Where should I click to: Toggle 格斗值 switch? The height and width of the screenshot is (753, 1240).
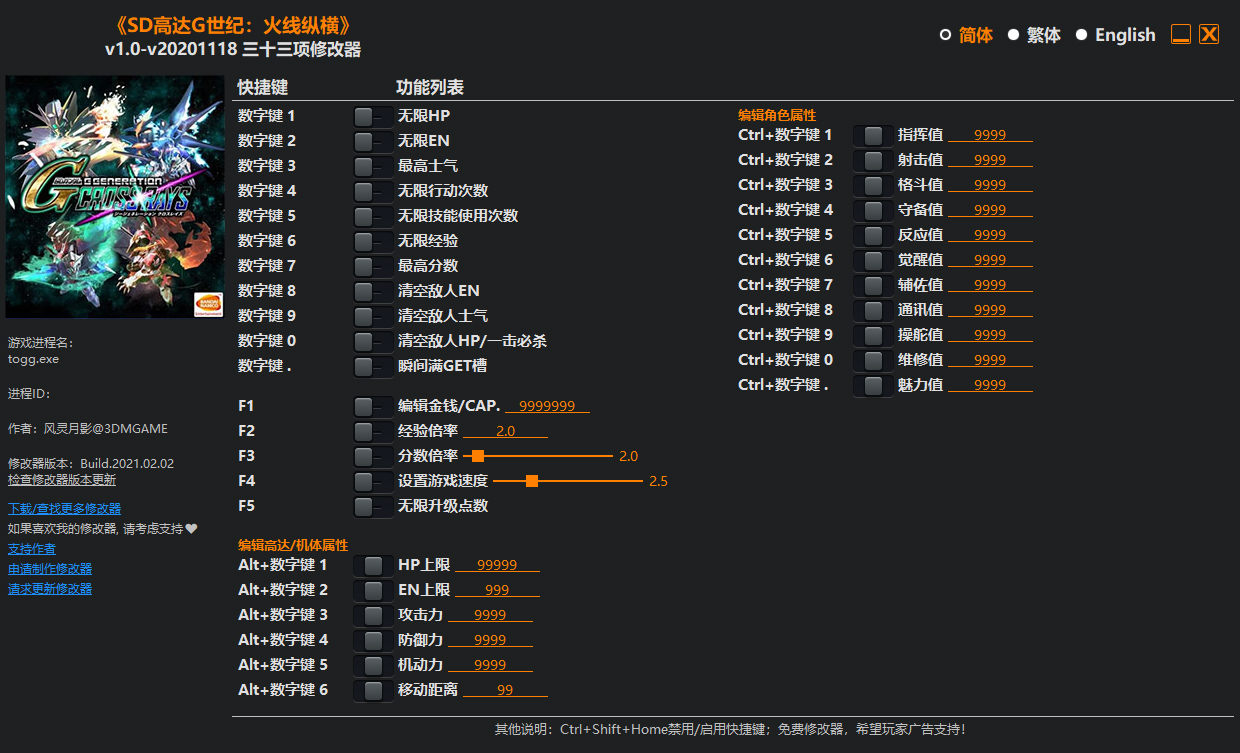tap(873, 185)
